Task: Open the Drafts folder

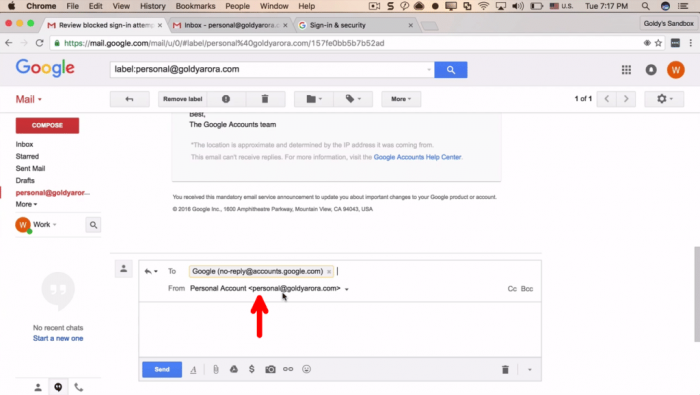Action: 25,180
